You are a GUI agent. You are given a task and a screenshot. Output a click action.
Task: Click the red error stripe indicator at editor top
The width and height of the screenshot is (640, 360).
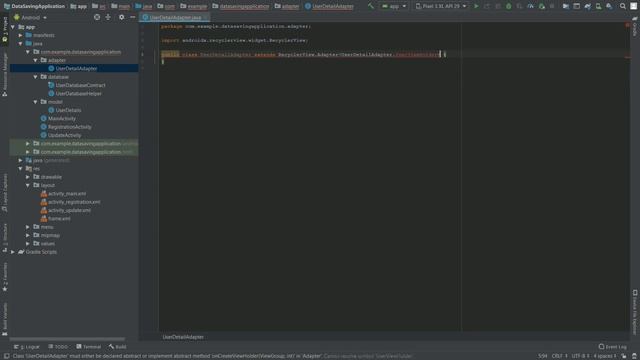627,25
